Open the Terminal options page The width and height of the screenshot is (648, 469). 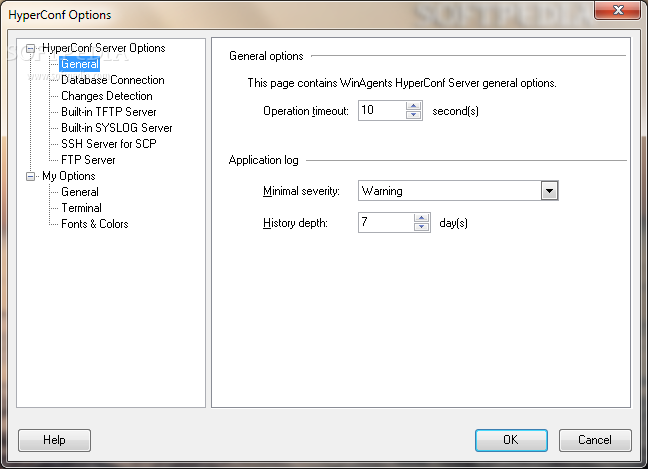(x=81, y=208)
